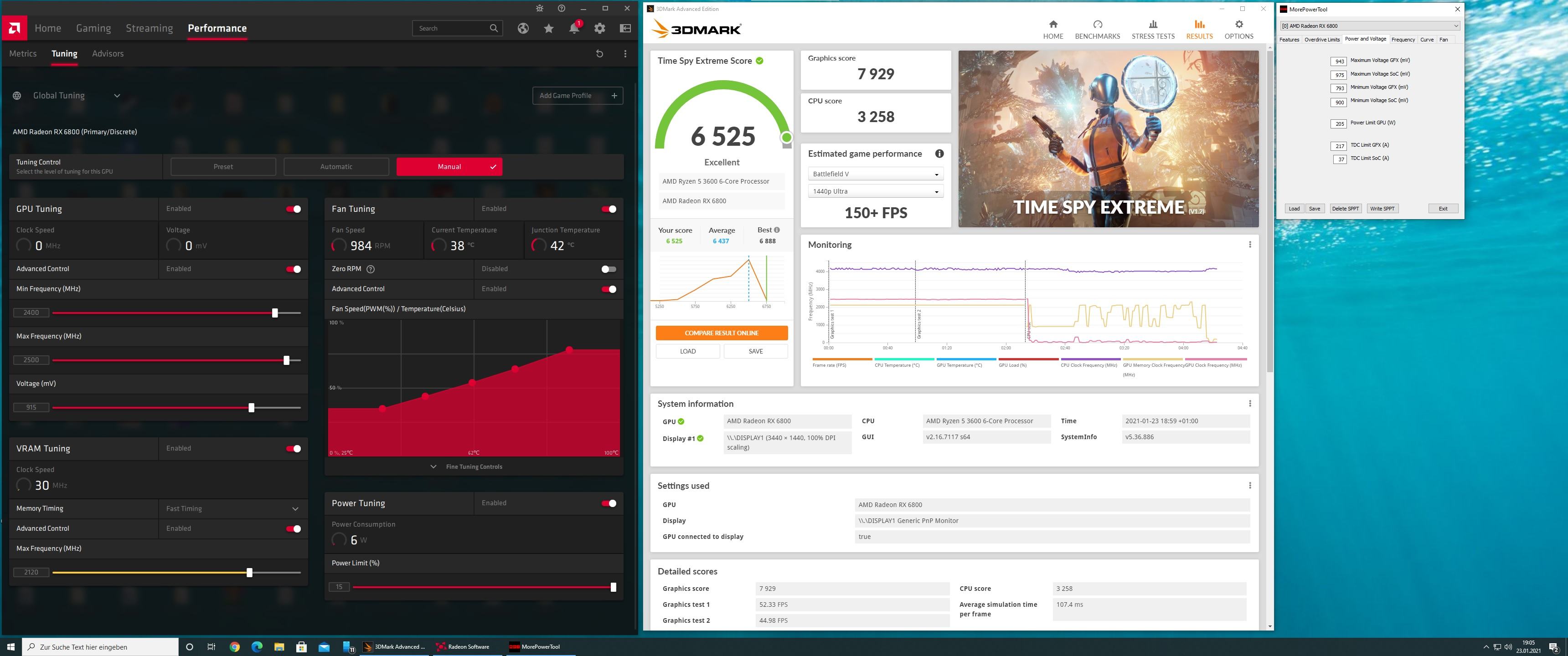Open Windows Start menu
The height and width of the screenshot is (656, 1568).
pyautogui.click(x=10, y=646)
